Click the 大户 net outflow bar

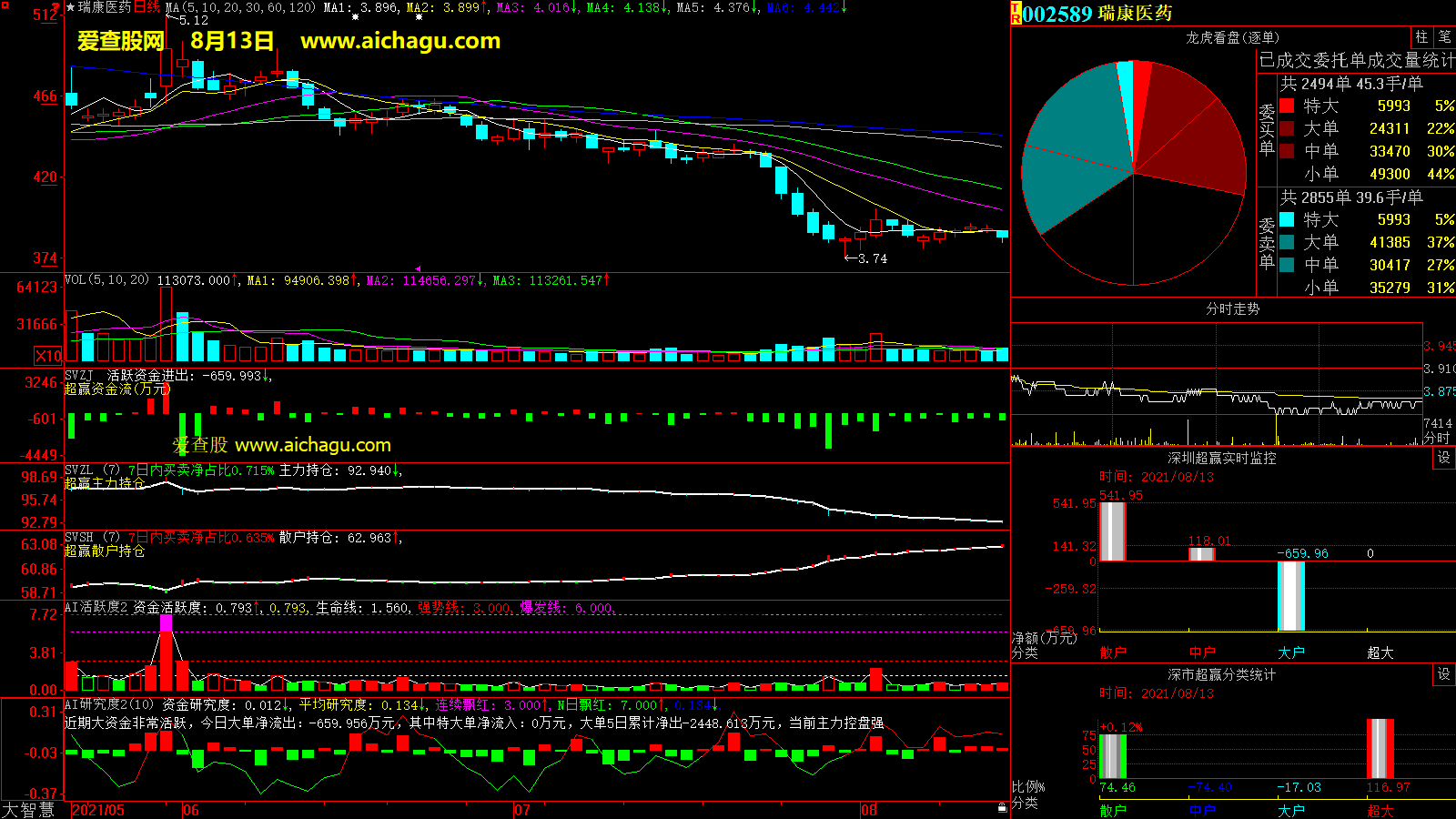pos(1290,596)
